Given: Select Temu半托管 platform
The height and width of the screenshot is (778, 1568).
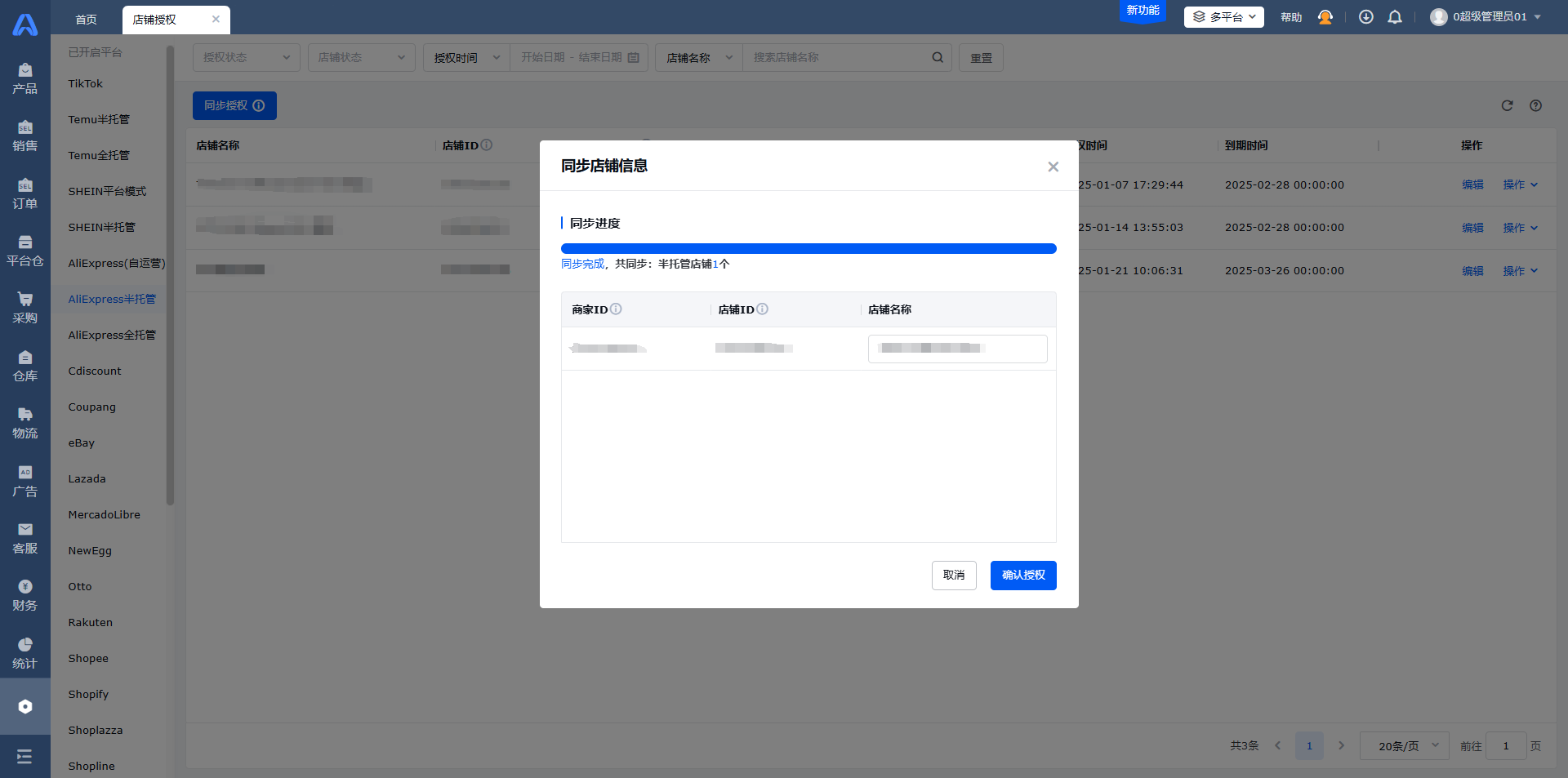Looking at the screenshot, I should 99,119.
